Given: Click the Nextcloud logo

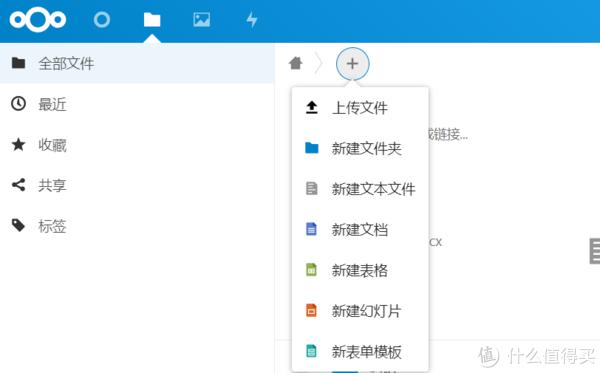Looking at the screenshot, I should click(38, 20).
